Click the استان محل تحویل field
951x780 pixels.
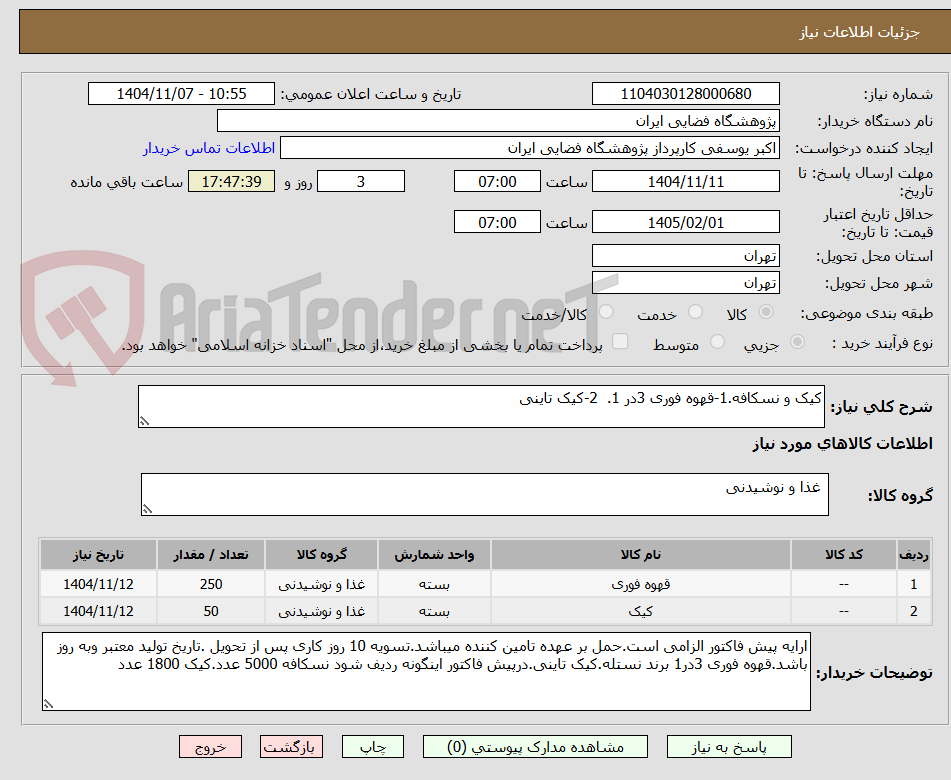[685, 256]
